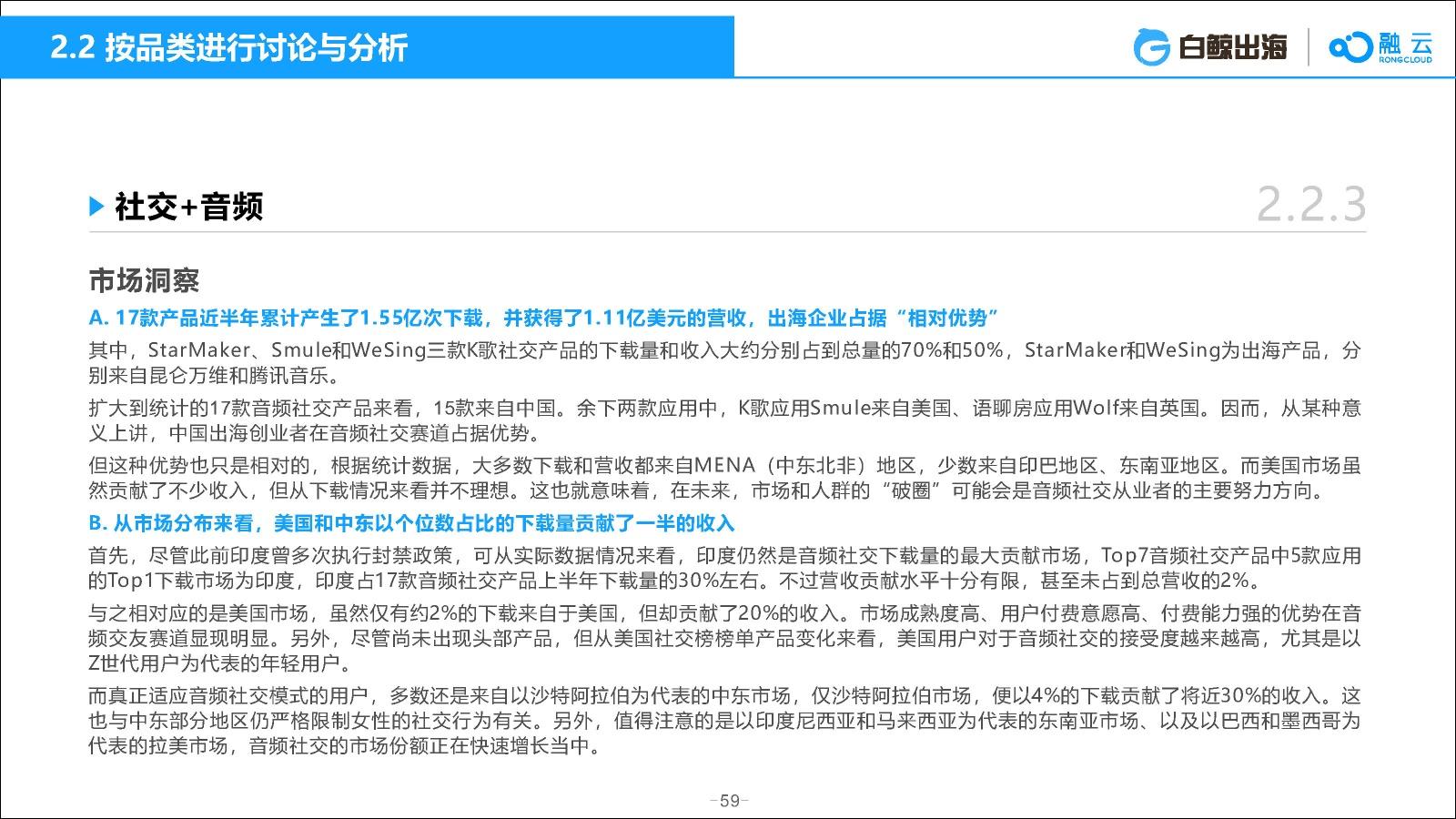Click the paragraph starting 其中，StarMaker、Smule和WeSing
This screenshot has width=1456, height=819.
point(724,362)
